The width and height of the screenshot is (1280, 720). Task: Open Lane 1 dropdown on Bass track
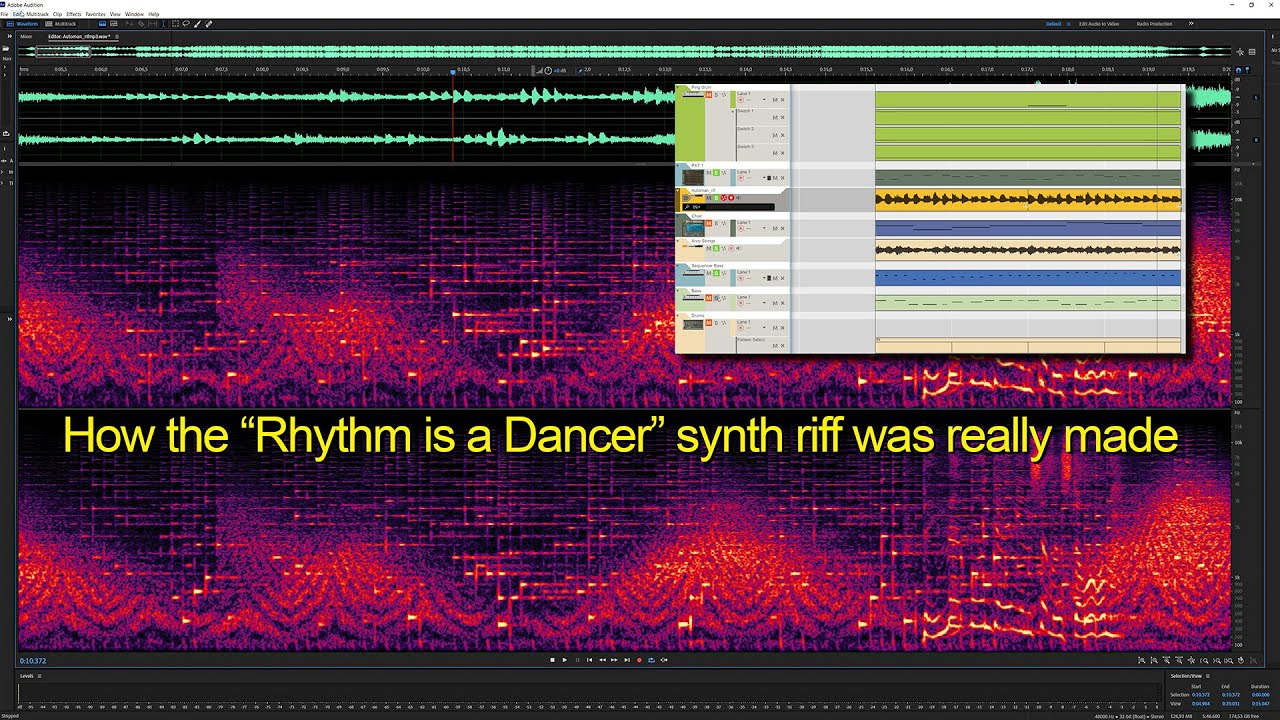coord(764,303)
